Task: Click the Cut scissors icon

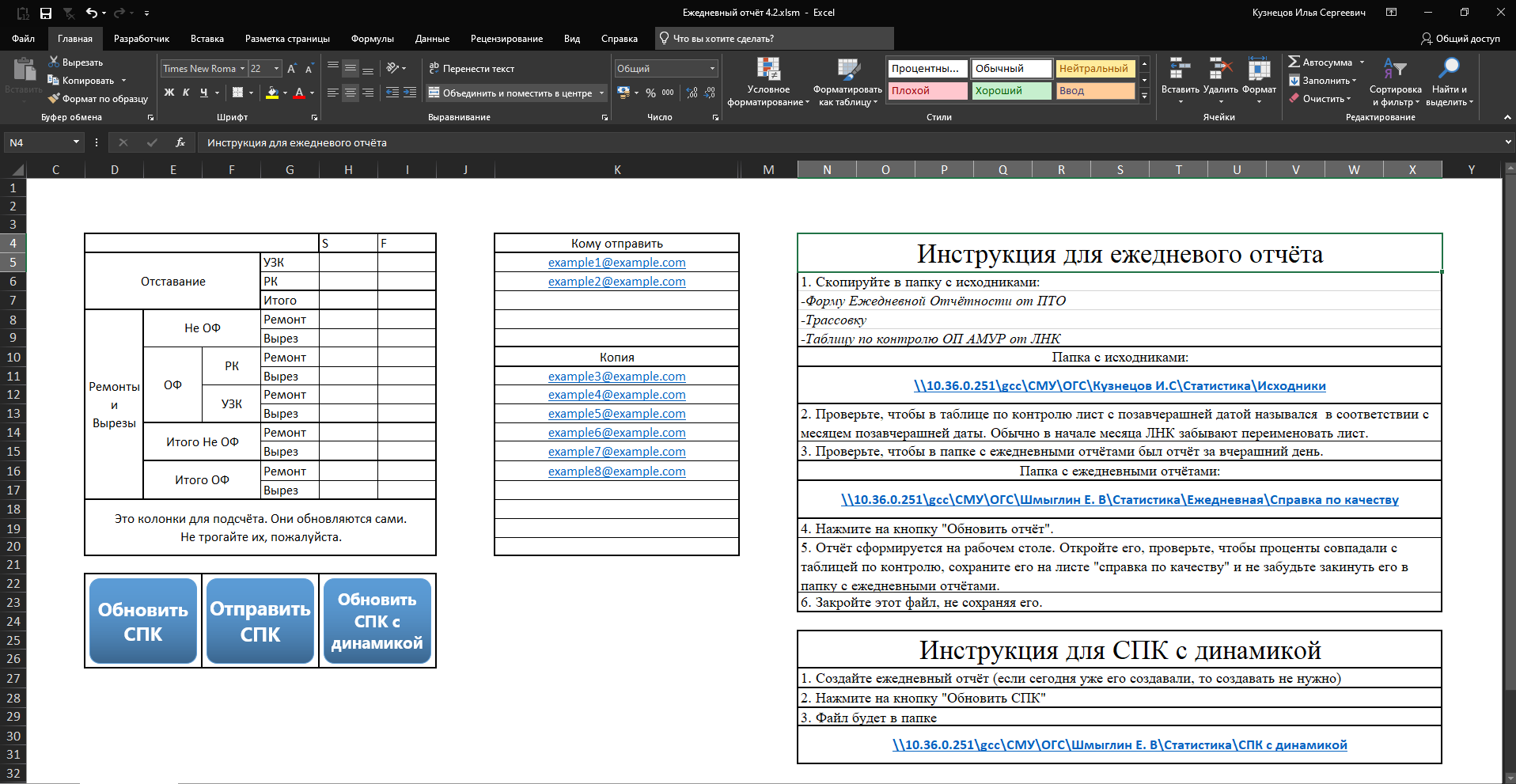Action: pyautogui.click(x=54, y=62)
